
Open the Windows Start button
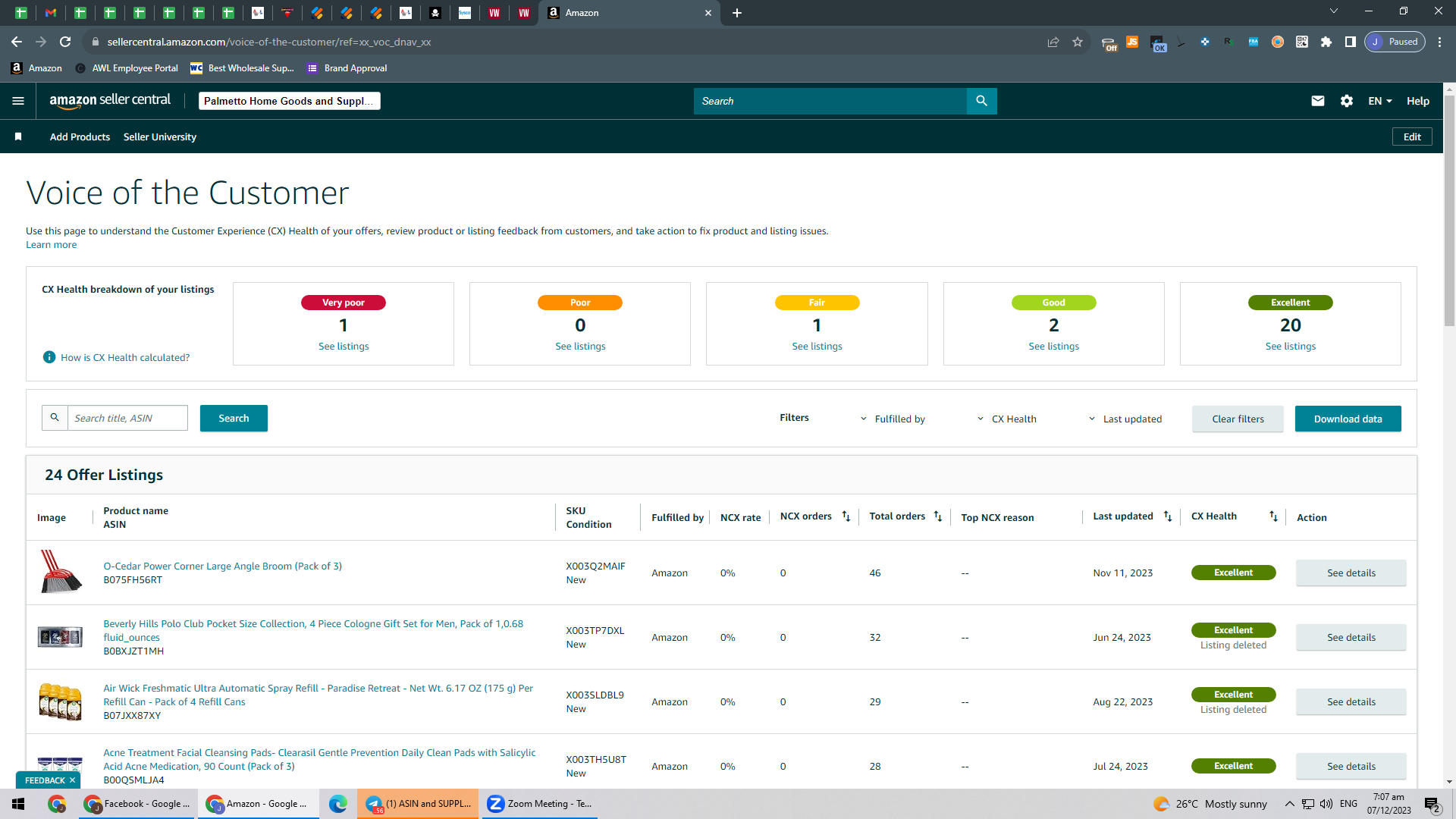(x=18, y=804)
